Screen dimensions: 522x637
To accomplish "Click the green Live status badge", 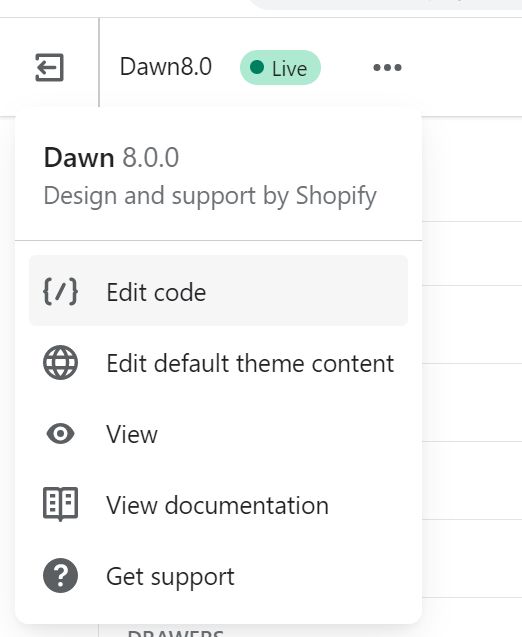I will pyautogui.click(x=280, y=67).
